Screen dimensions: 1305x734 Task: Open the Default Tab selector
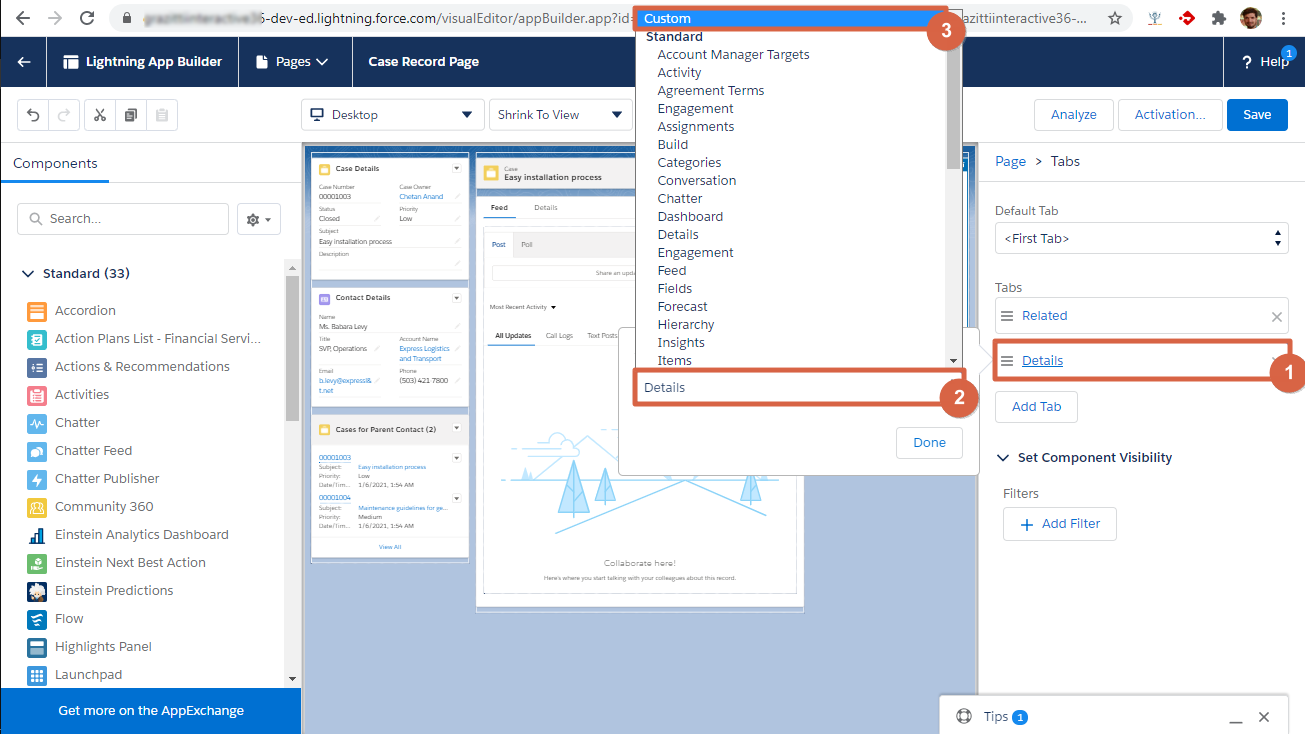click(1141, 239)
